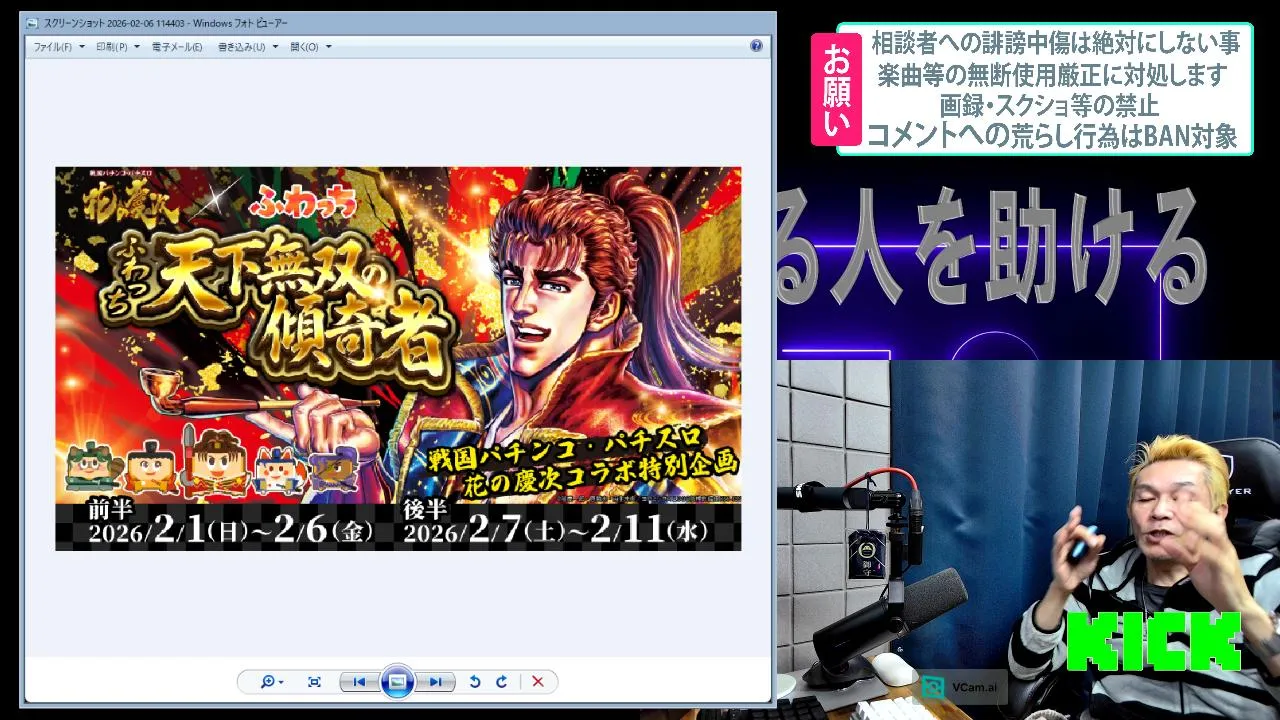1280x720 pixels.
Task: Open the 印刷(P) menu
Action: 116,47
